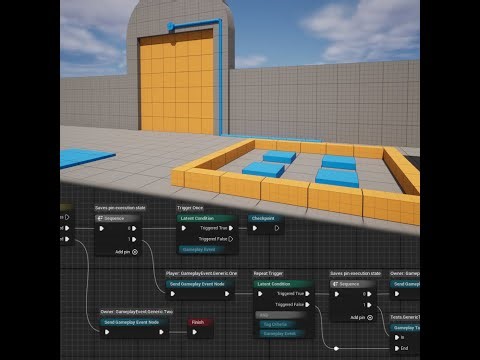
Task: Open the Any dropdown in Repeat Trigger node
Action: [281, 315]
